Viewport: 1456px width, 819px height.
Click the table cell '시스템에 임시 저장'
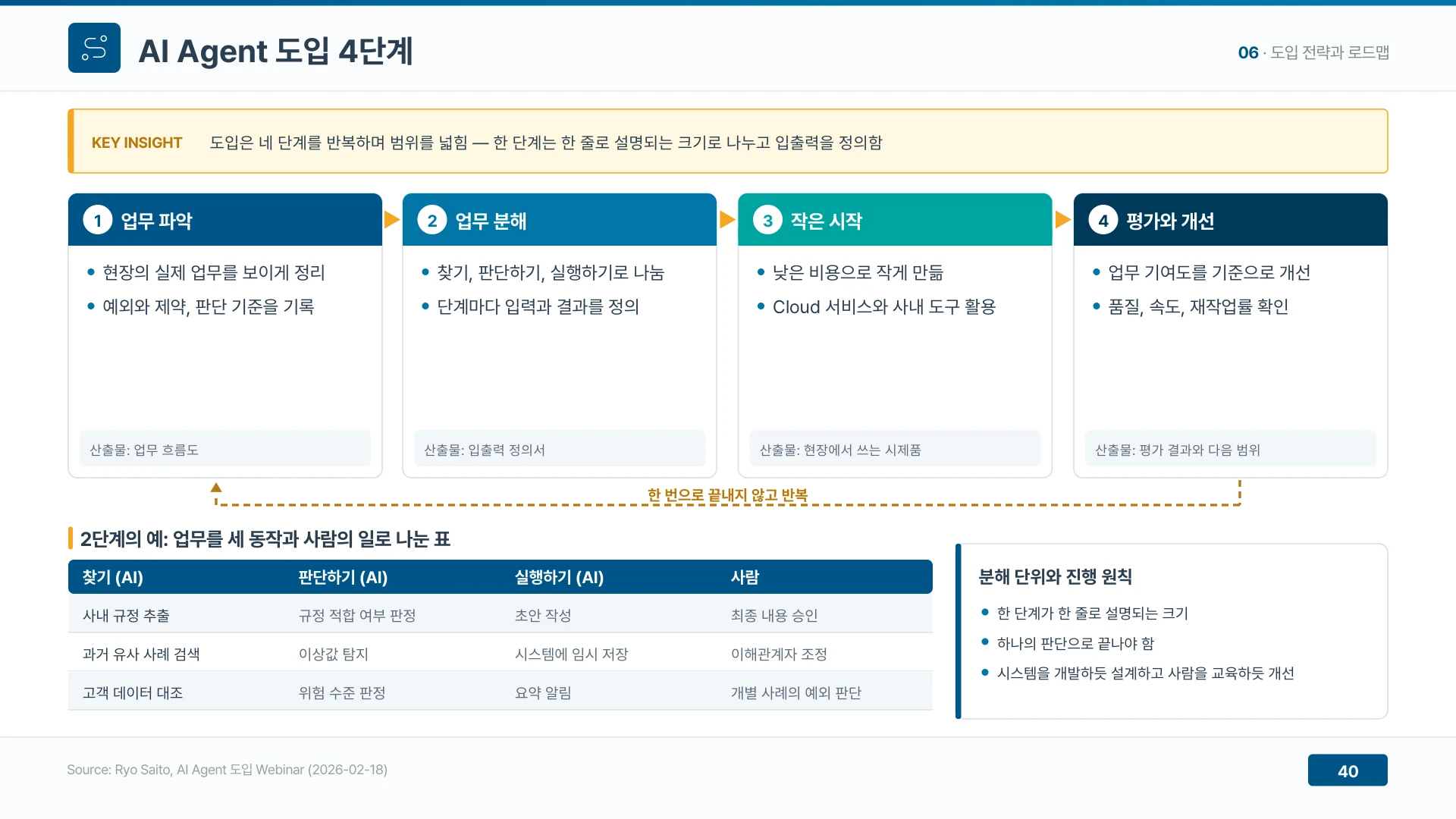pyautogui.click(x=571, y=654)
